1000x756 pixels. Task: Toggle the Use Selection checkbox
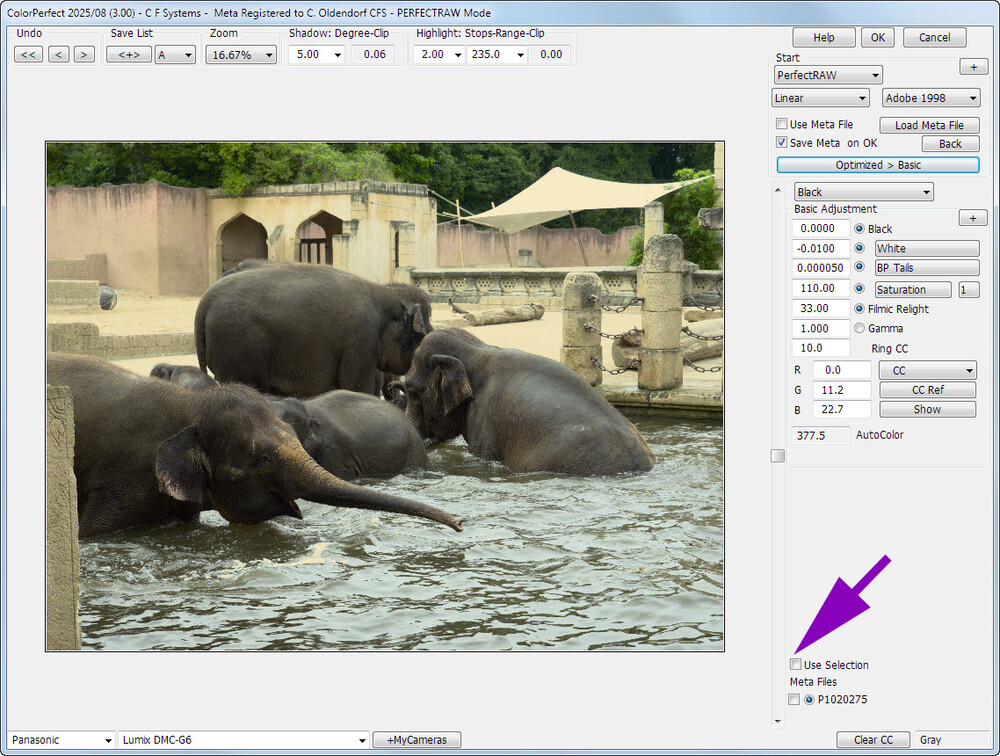pos(796,665)
